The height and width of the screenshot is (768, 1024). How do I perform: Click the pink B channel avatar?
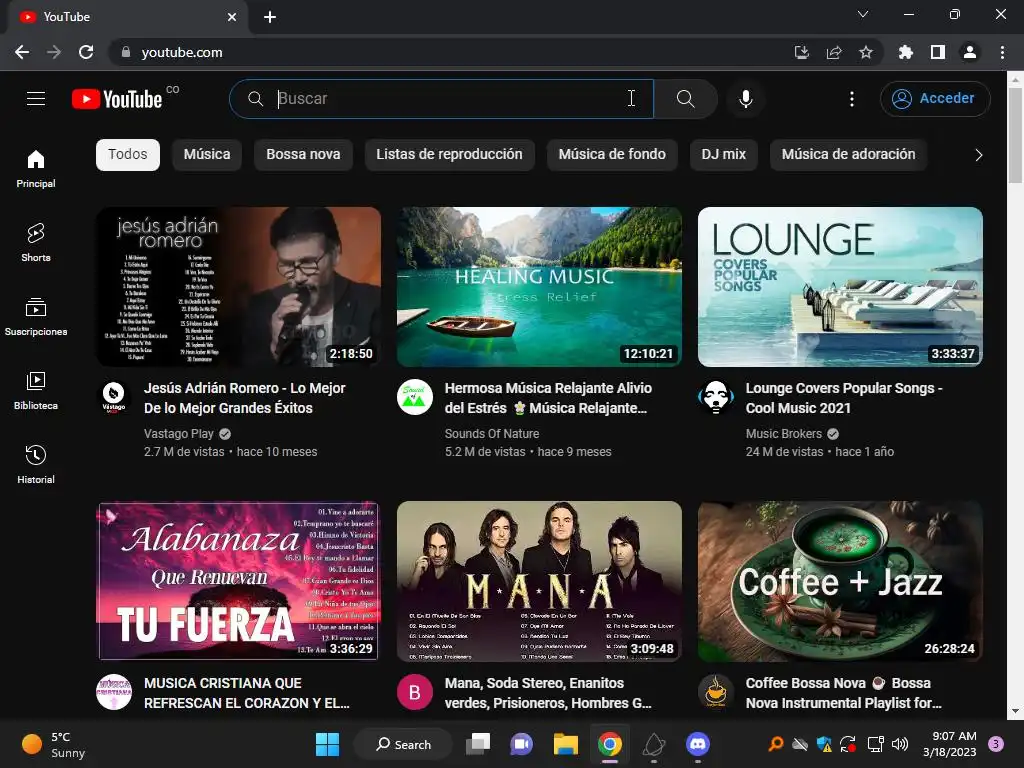(x=415, y=692)
